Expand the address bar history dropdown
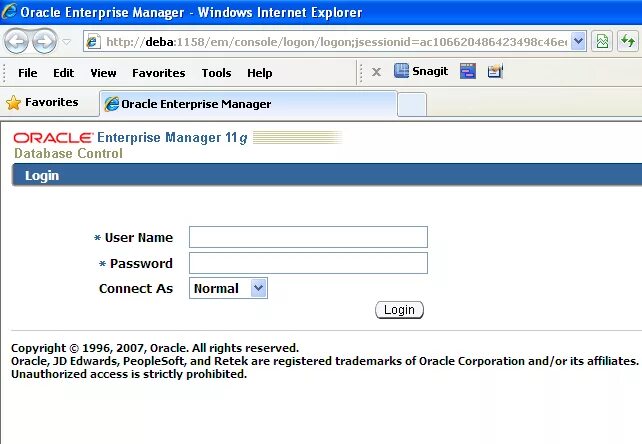The image size is (642, 444). [x=578, y=41]
